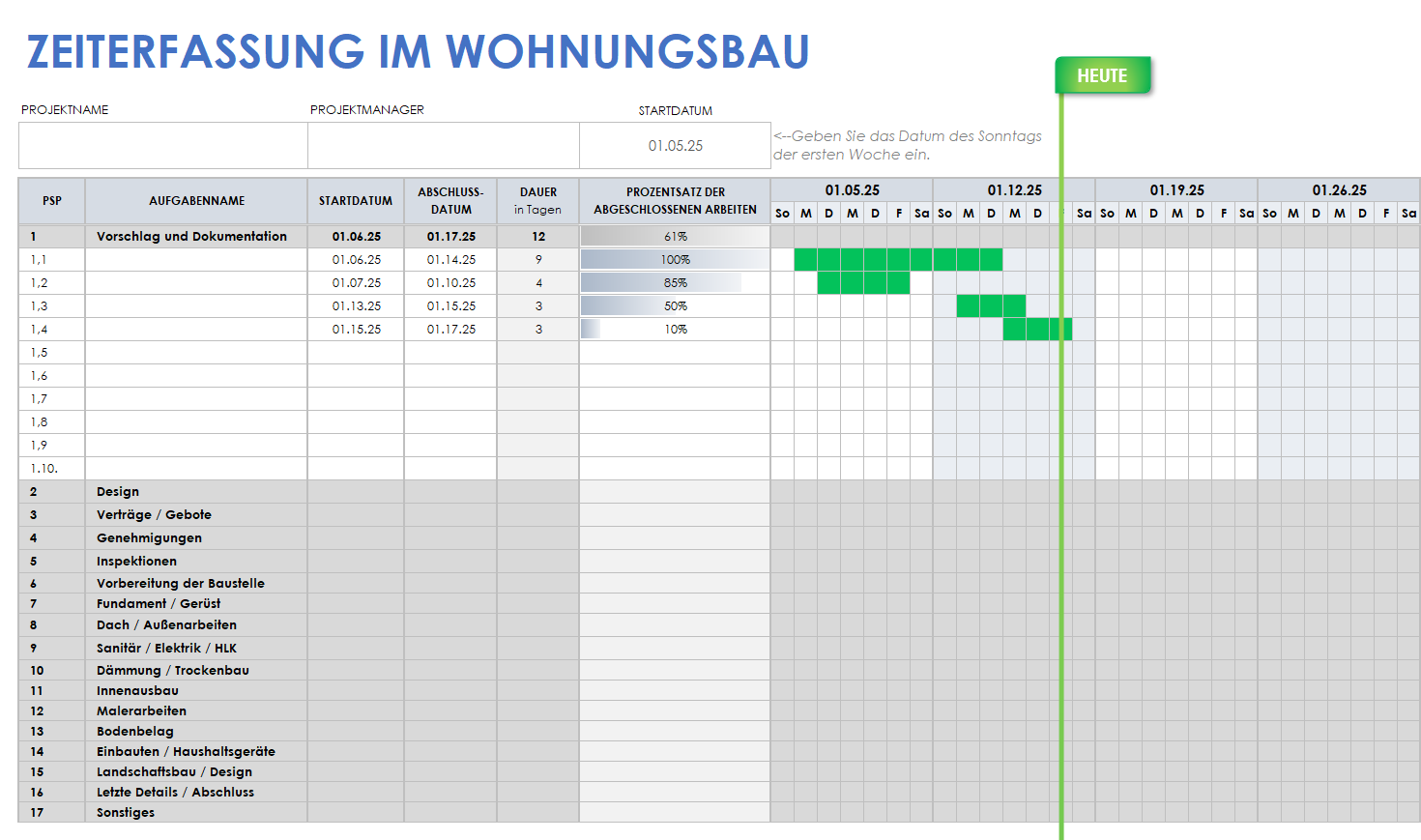The width and height of the screenshot is (1421, 840).
Task: Select end date 01.10.25 in row 1,2
Action: coord(450,283)
